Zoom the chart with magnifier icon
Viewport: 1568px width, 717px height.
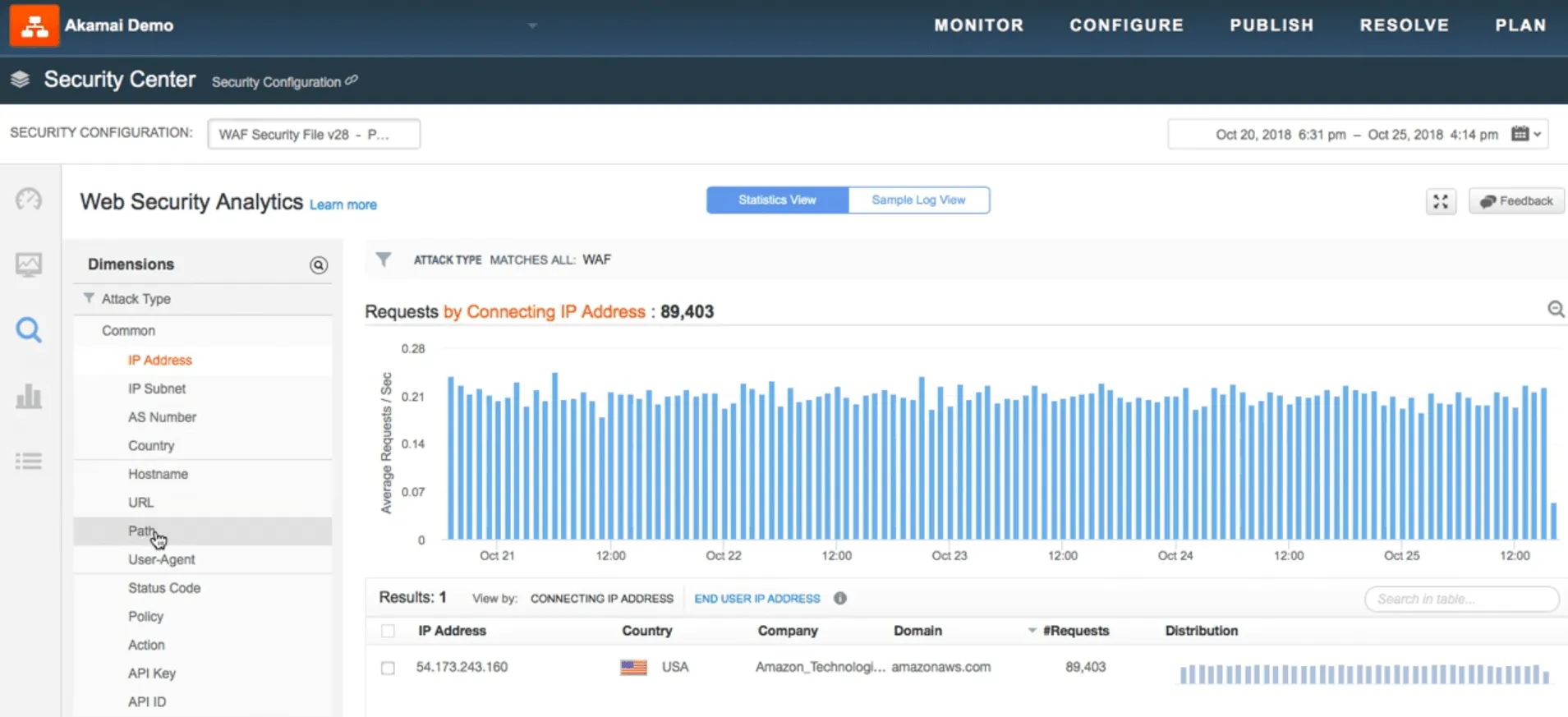[x=1555, y=310]
